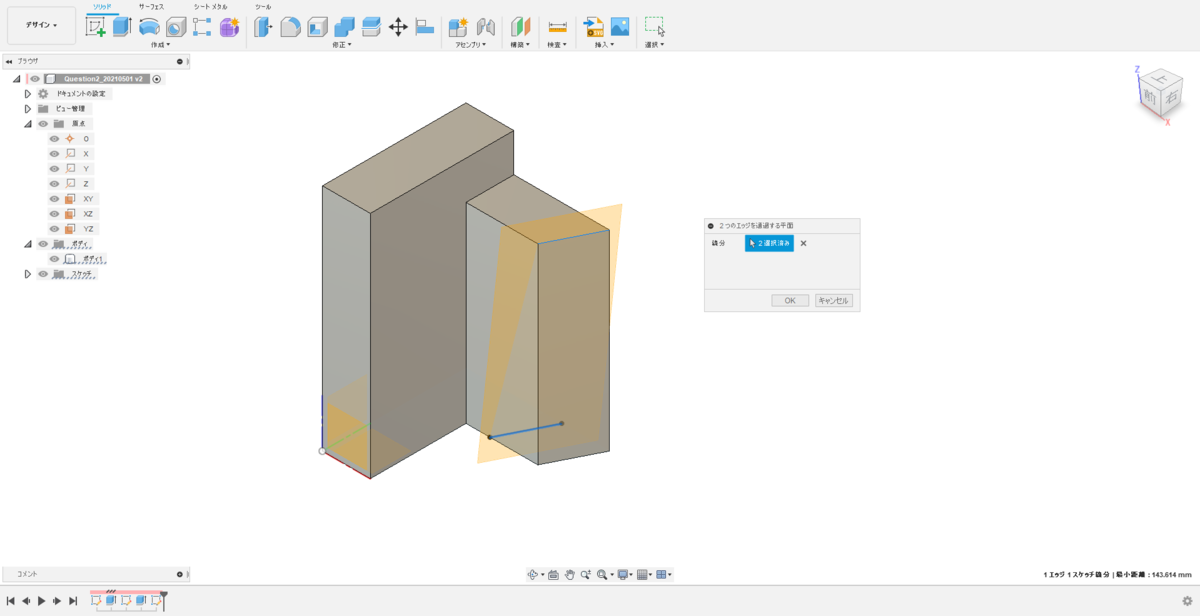Select the Measure tool
The width and height of the screenshot is (1200, 616).
pos(558,27)
